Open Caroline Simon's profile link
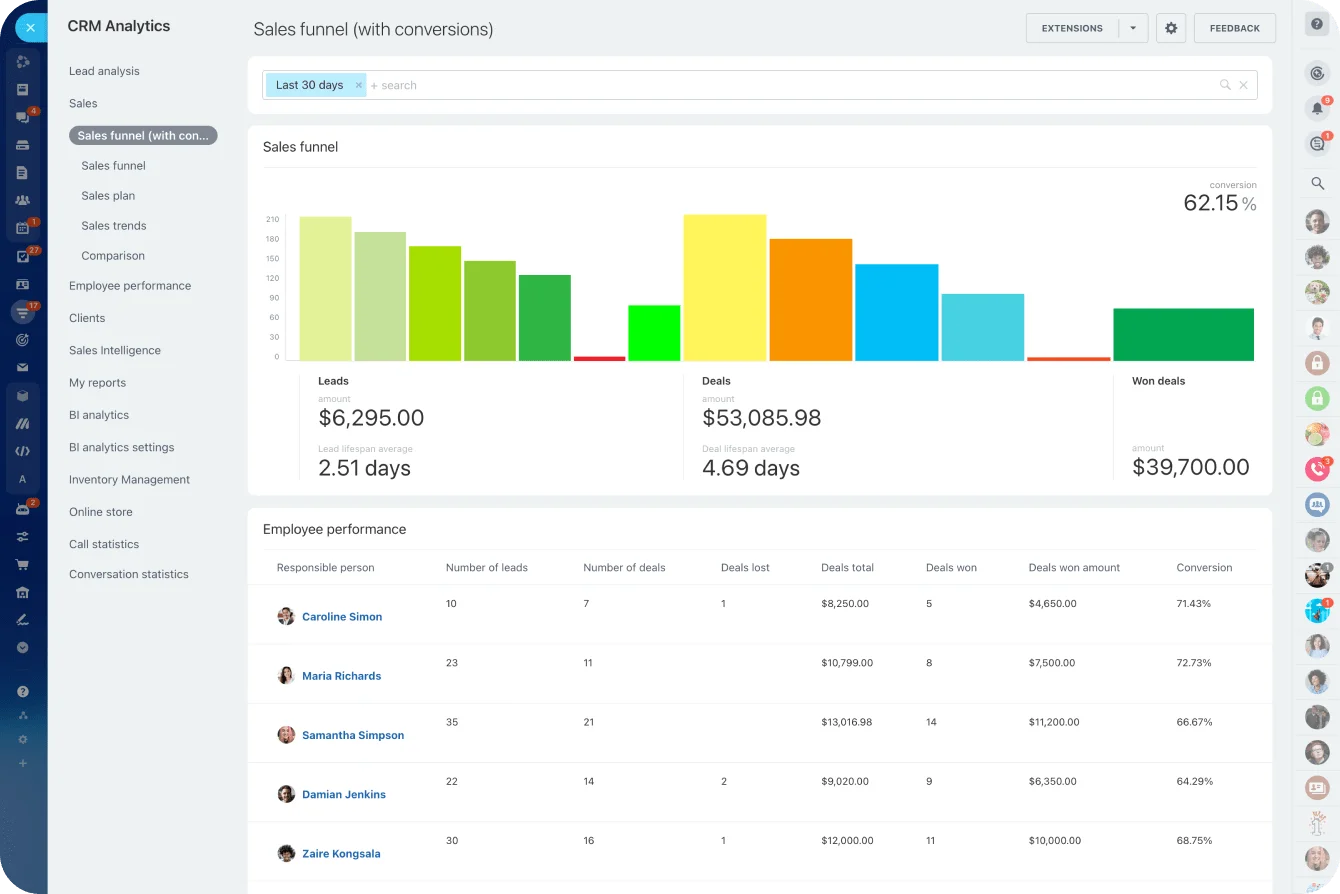 [342, 616]
